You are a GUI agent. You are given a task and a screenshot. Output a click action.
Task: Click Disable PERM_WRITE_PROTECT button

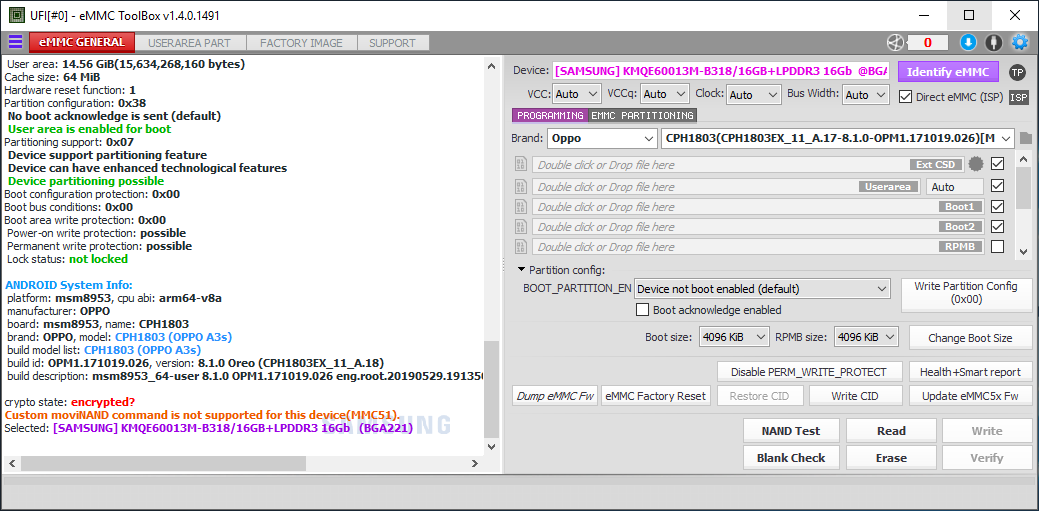[x=810, y=372]
